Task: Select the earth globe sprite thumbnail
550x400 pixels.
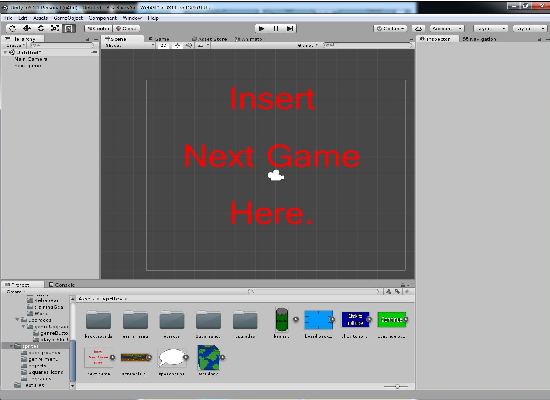Action: [208, 358]
